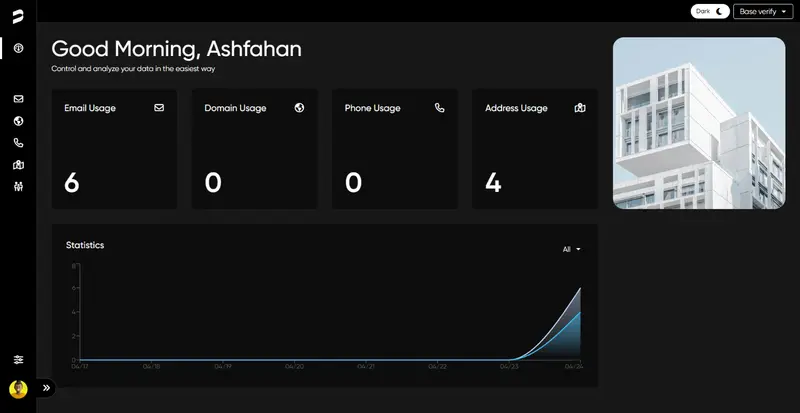Open the Base verify dropdown

pyautogui.click(x=761, y=11)
